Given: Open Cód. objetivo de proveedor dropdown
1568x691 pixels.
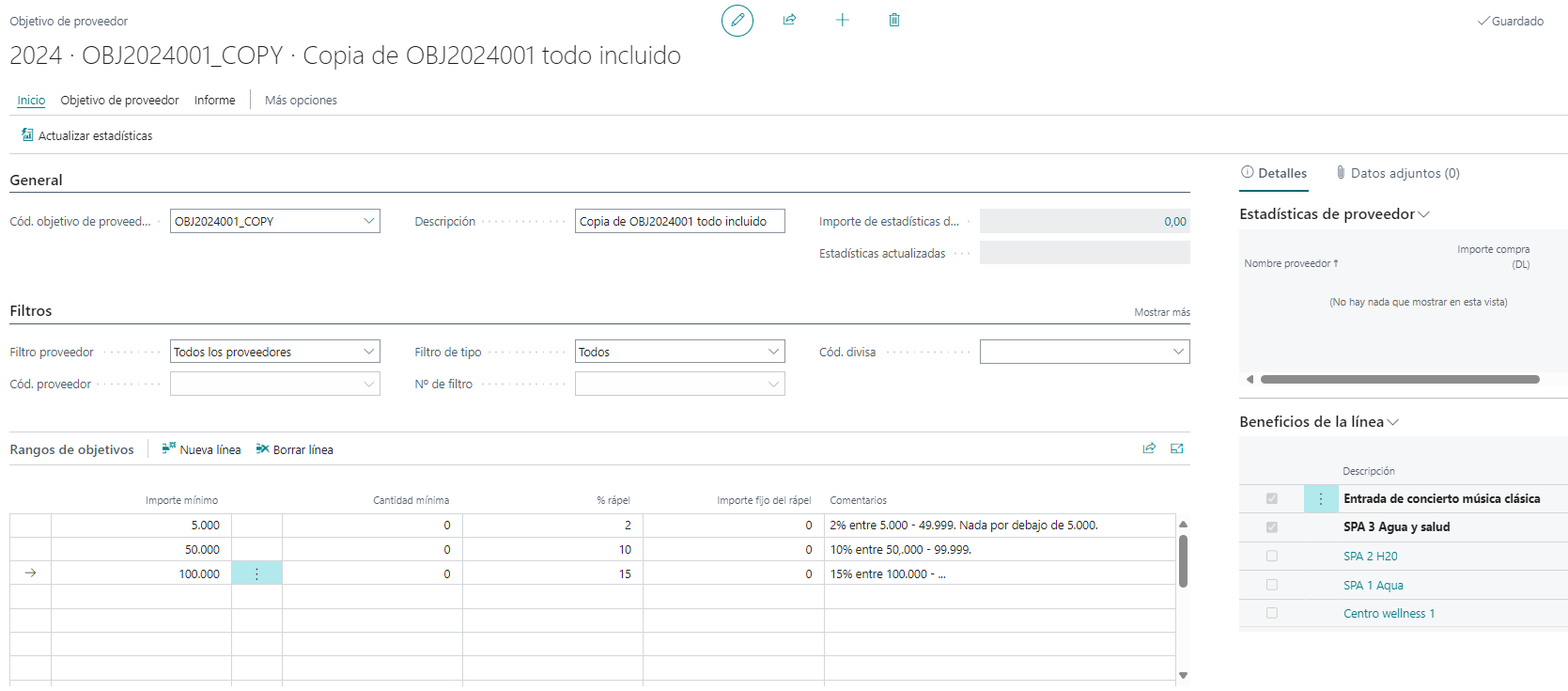Looking at the screenshot, I should 369,221.
